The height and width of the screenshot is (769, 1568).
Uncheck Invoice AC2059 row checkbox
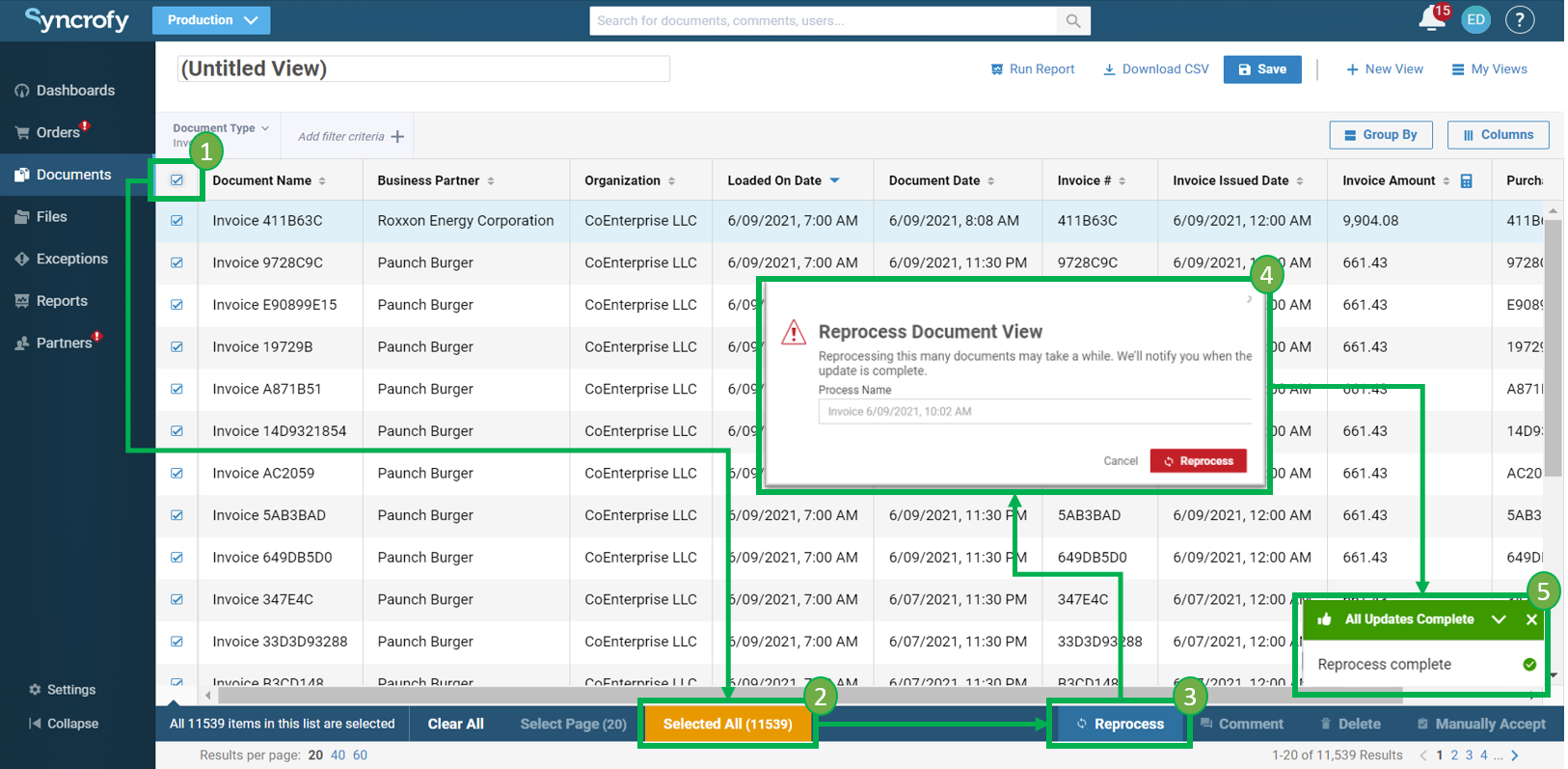coord(176,473)
